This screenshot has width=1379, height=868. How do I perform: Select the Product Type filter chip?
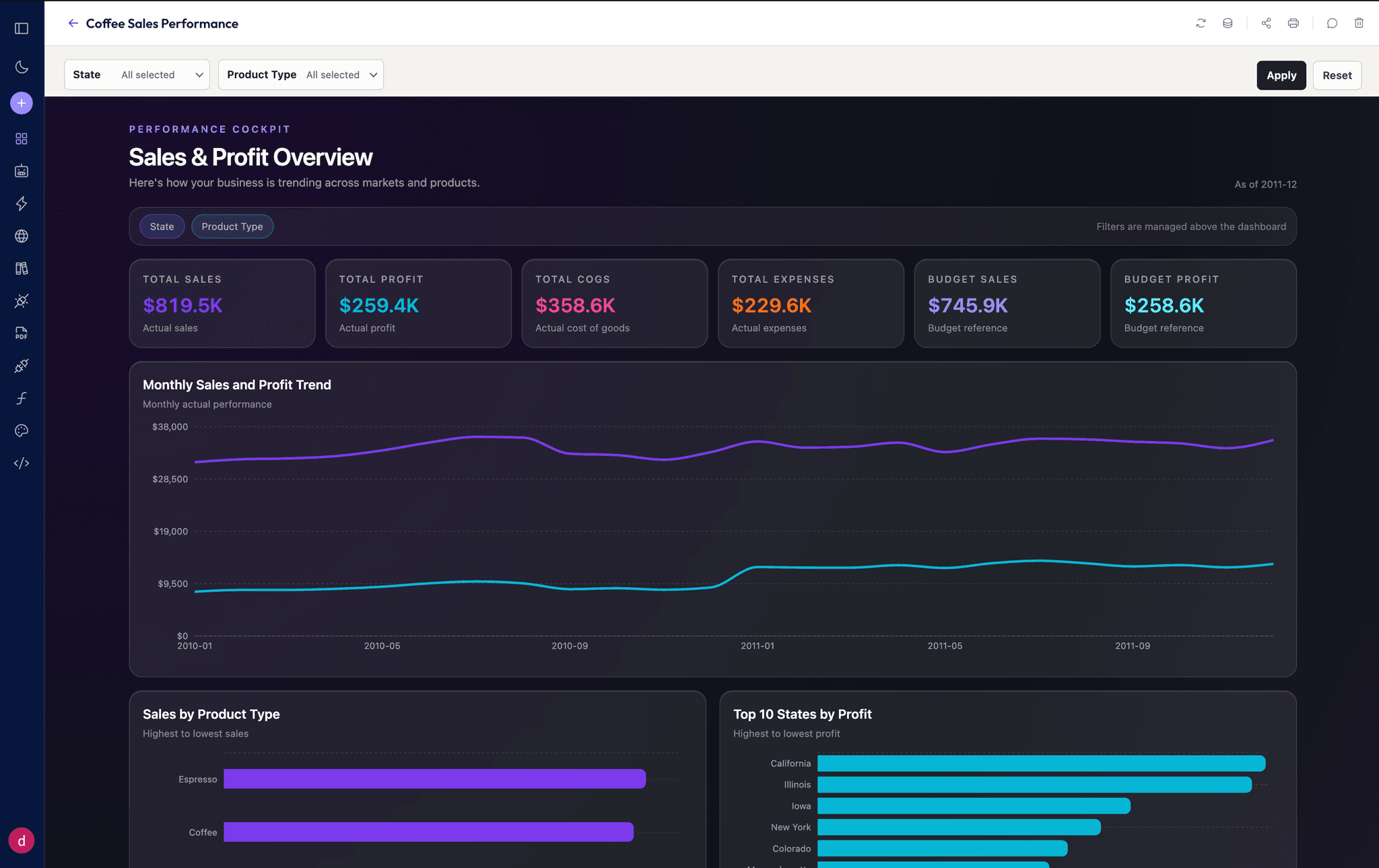(x=232, y=226)
